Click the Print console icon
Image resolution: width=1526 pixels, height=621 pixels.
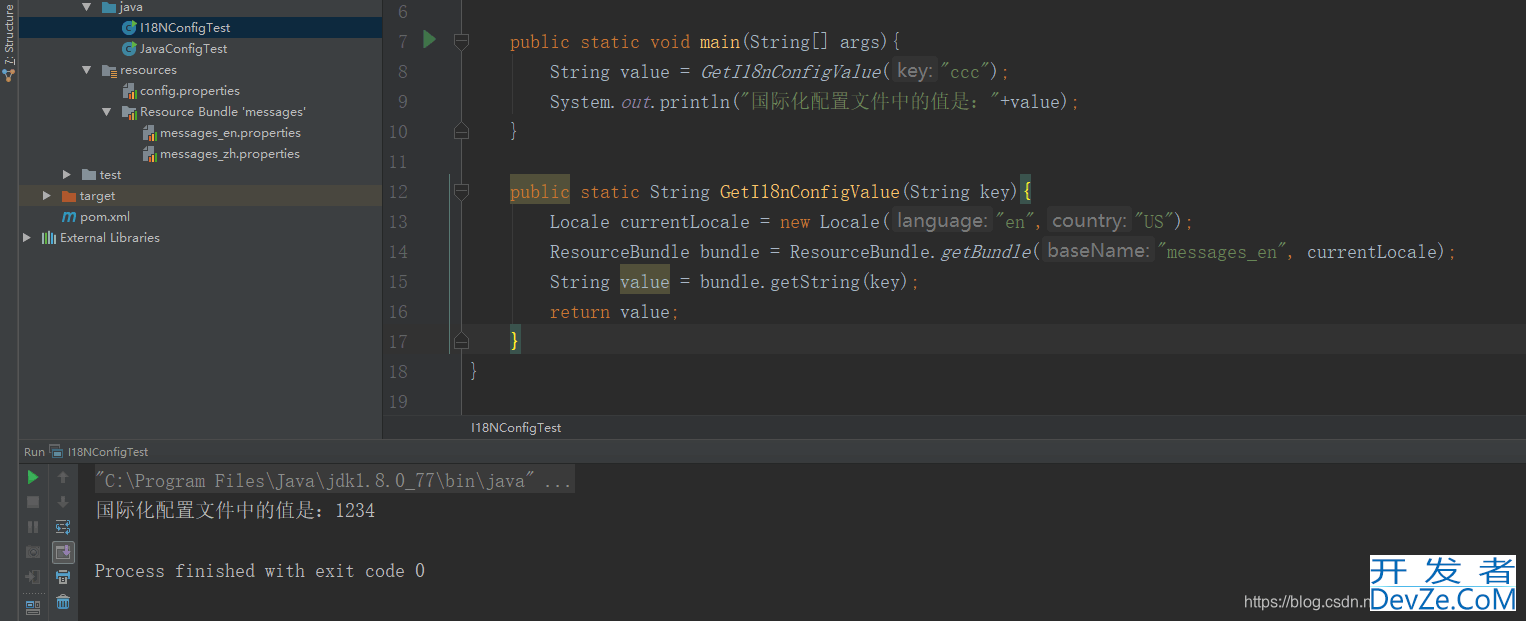coord(63,577)
